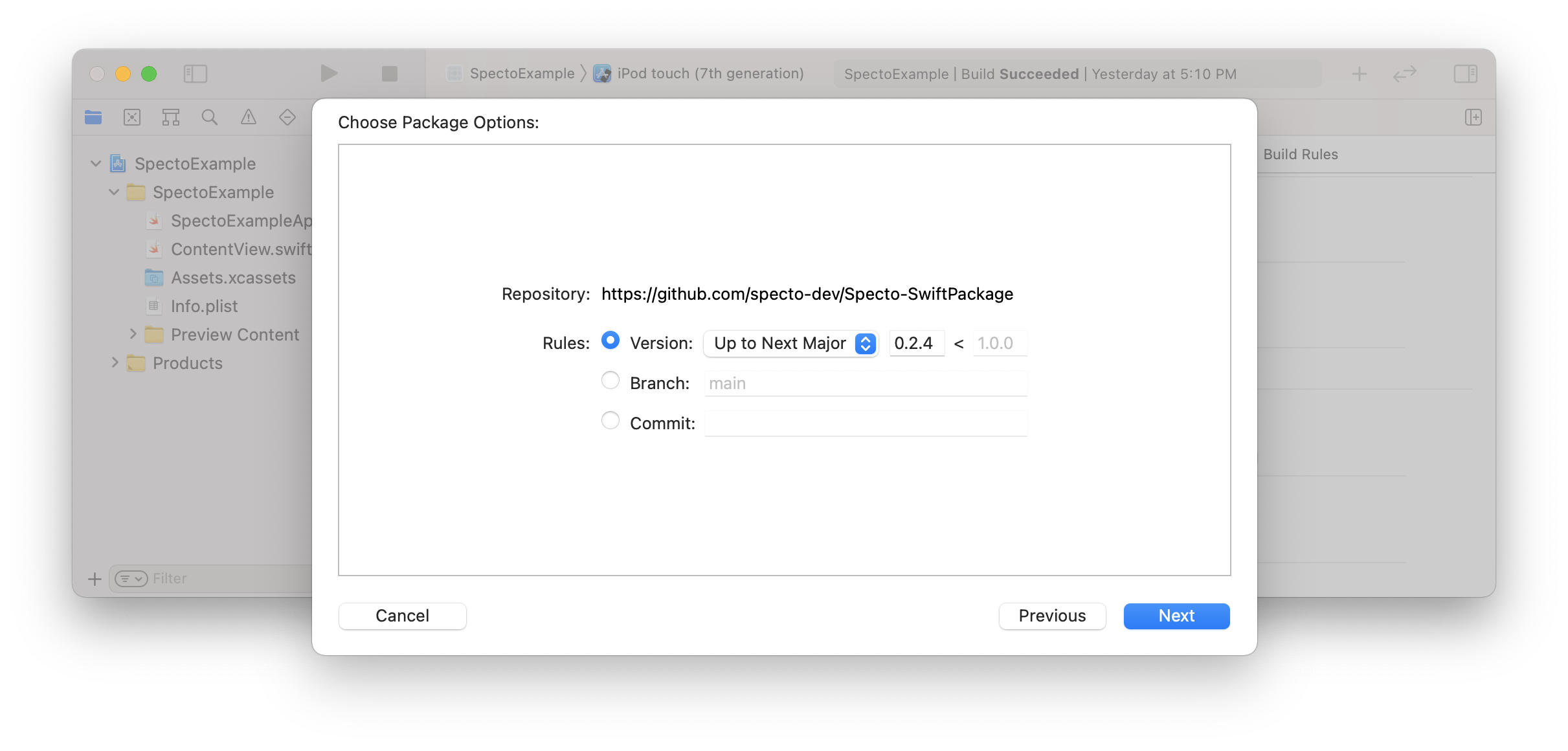Open the Source Control navigator icon

click(132, 117)
